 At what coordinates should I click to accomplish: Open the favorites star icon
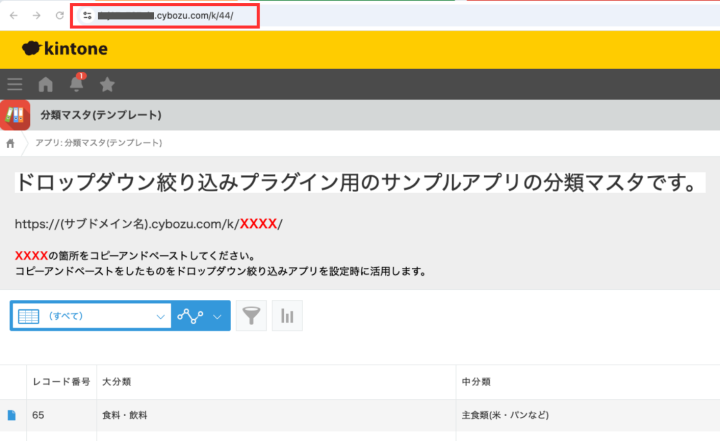click(x=107, y=84)
